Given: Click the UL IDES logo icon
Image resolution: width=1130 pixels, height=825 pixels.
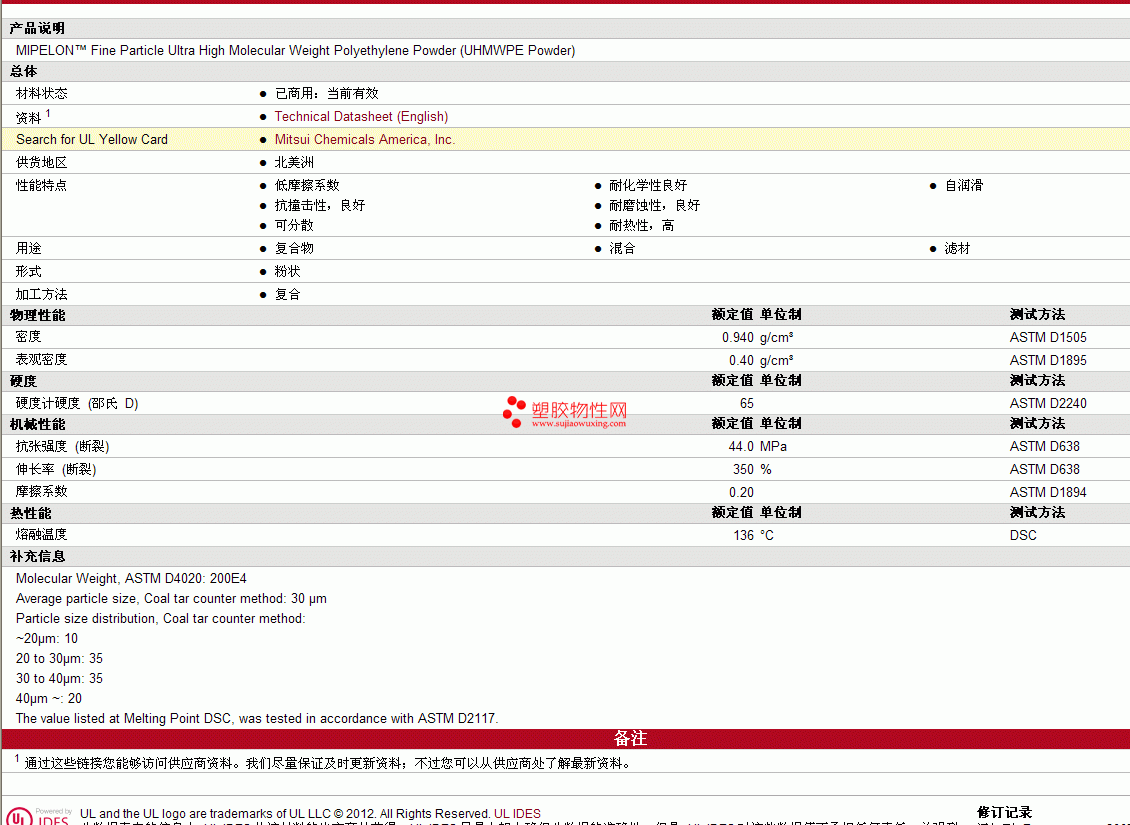Looking at the screenshot, I should (37, 816).
